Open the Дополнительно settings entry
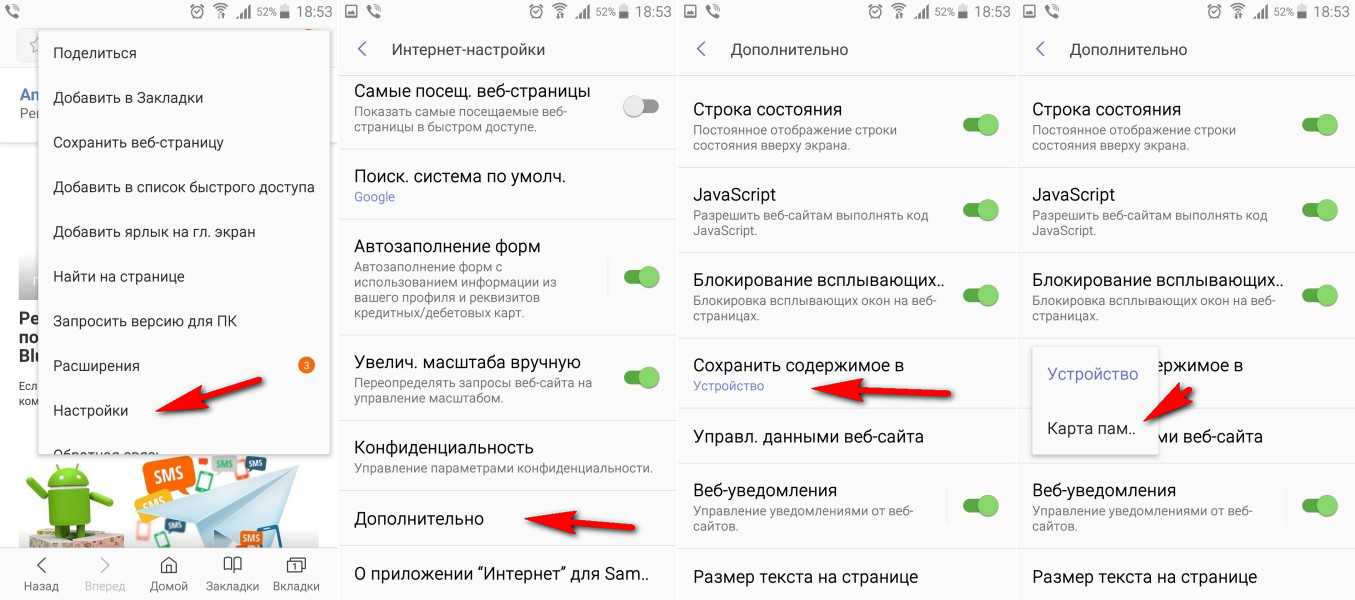The height and width of the screenshot is (600, 1355). point(509,519)
